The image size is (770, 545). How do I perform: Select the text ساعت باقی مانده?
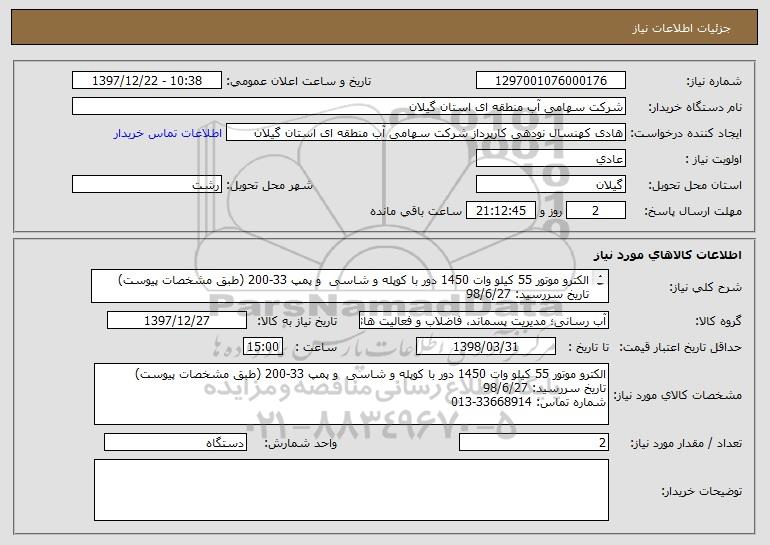(415, 211)
